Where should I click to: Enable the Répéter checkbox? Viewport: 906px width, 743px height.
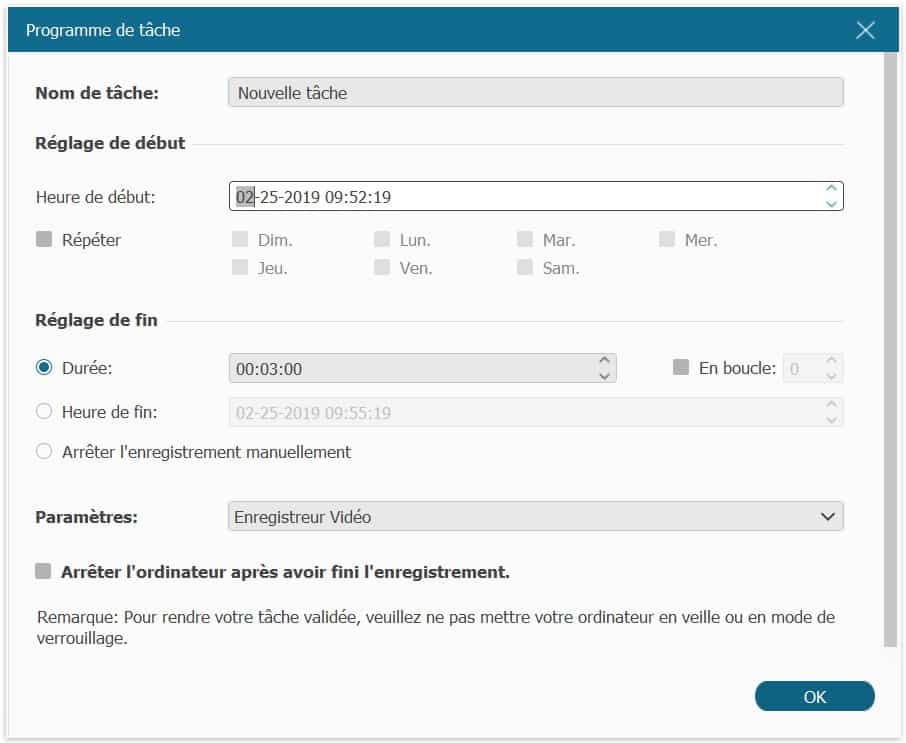(44, 240)
